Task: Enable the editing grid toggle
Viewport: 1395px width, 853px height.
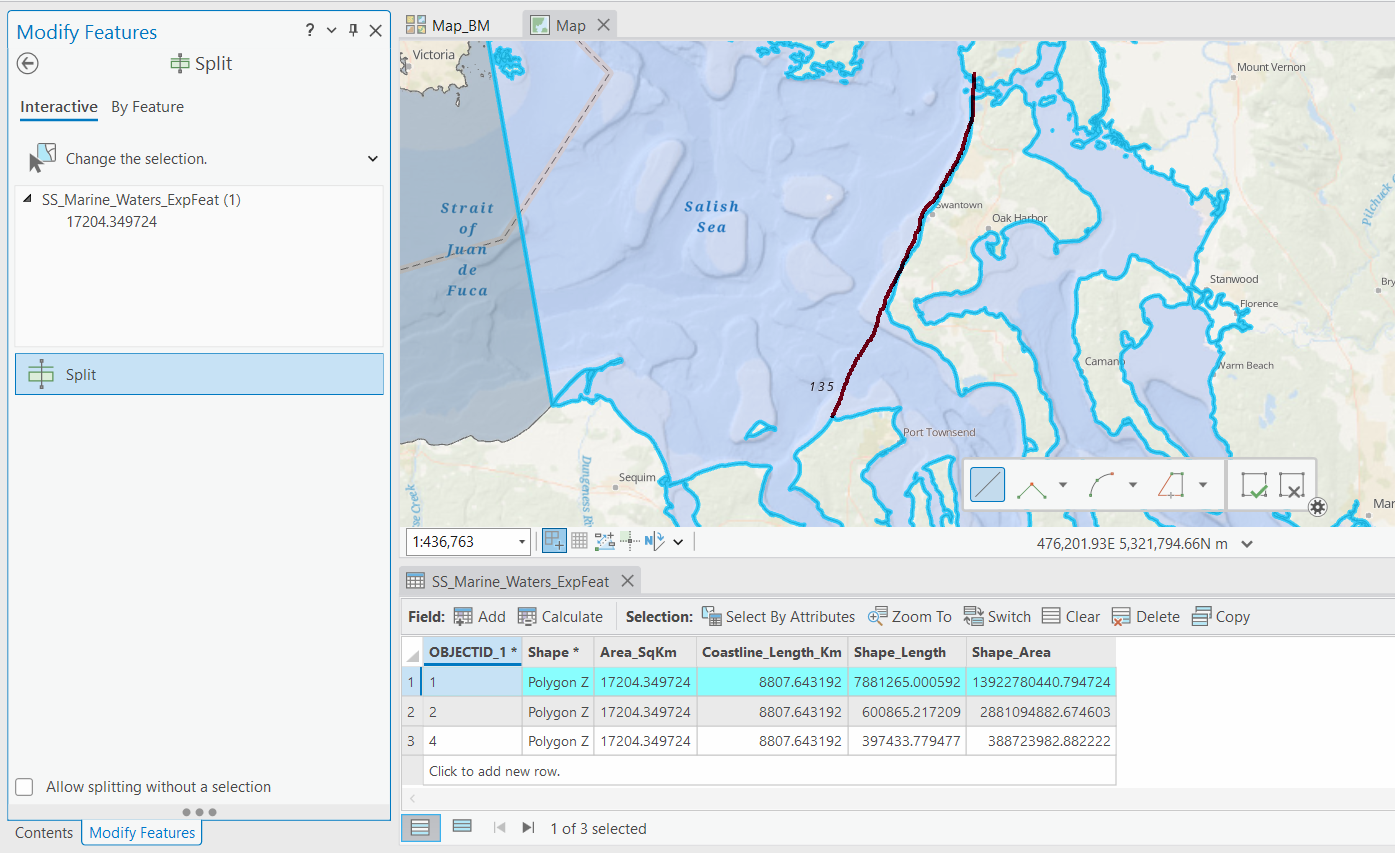Action: pyautogui.click(x=579, y=541)
